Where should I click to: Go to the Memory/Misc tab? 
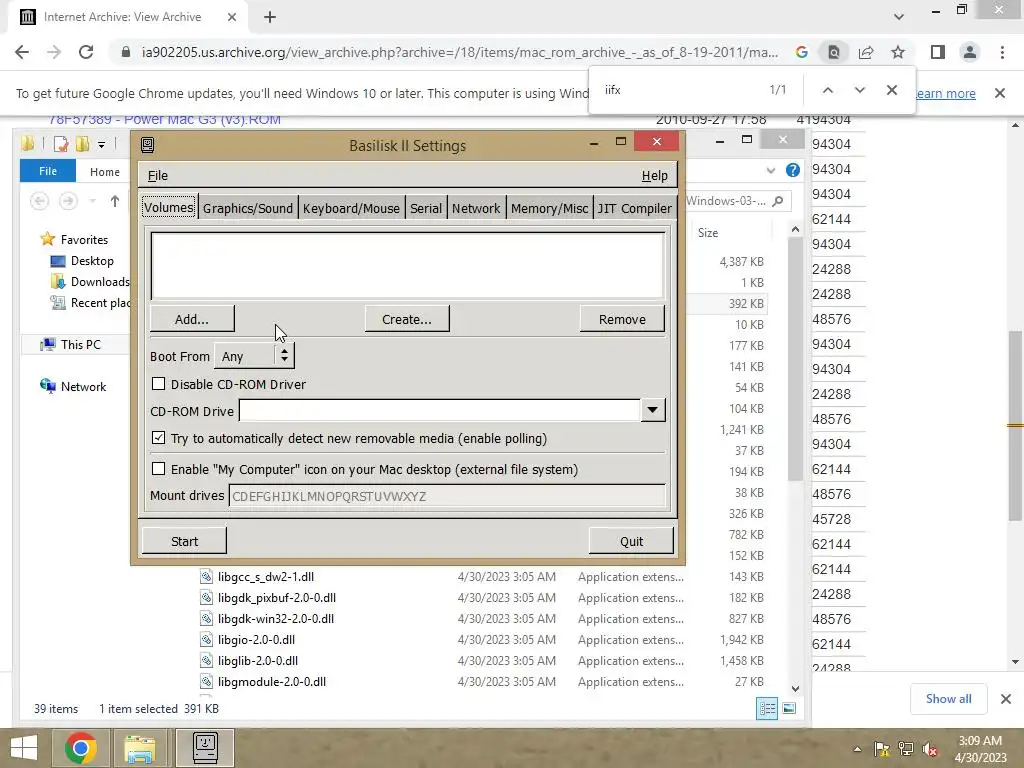pos(549,208)
